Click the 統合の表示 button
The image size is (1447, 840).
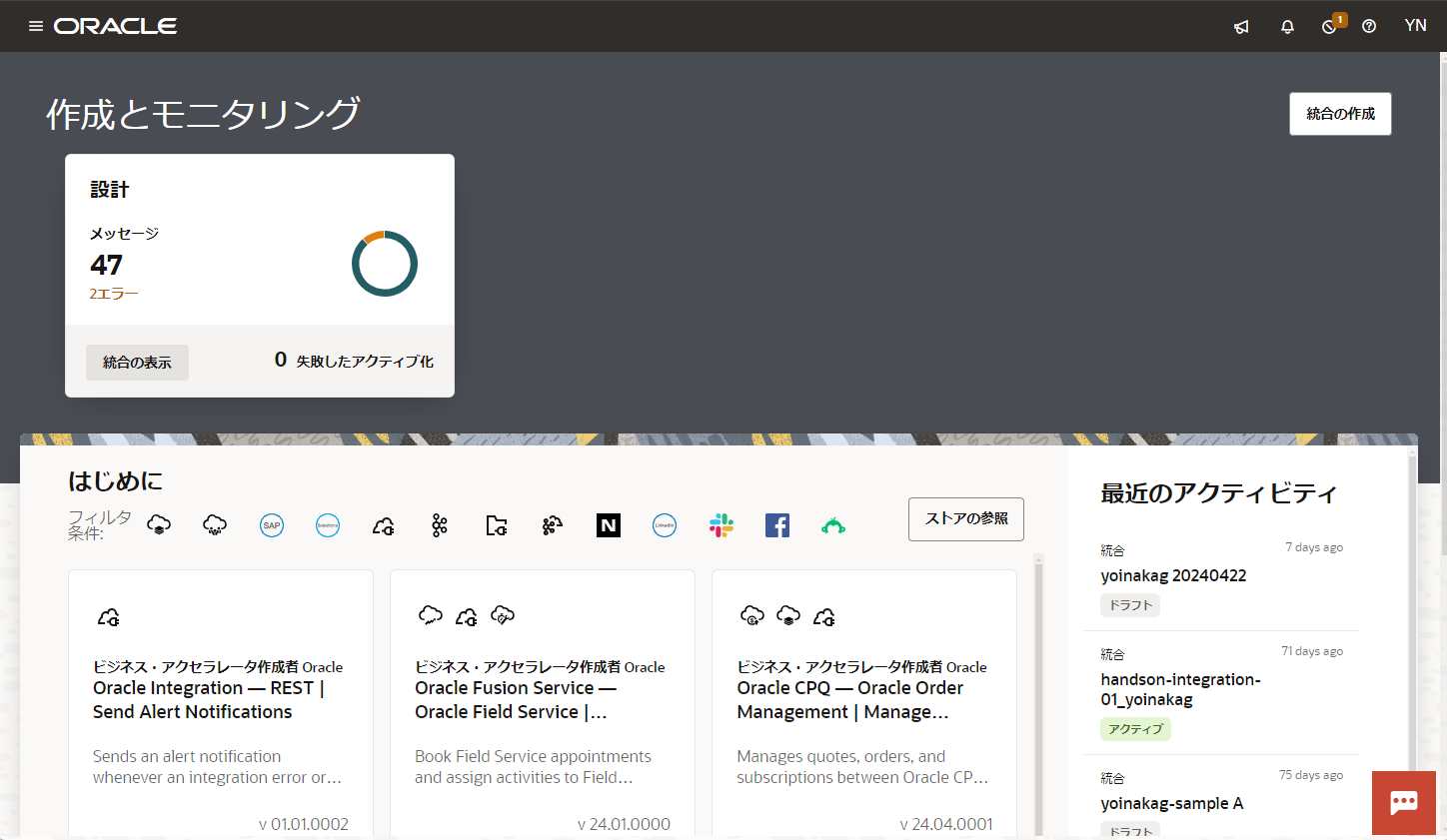pos(137,363)
